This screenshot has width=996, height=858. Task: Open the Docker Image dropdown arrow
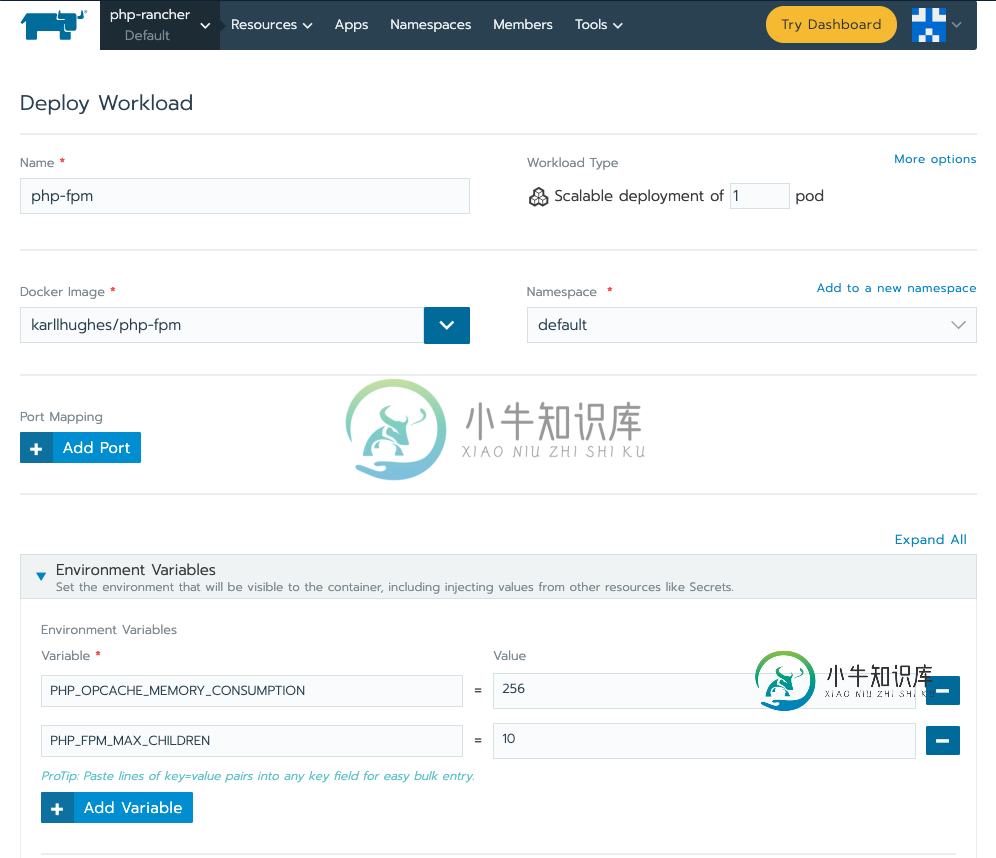[446, 325]
